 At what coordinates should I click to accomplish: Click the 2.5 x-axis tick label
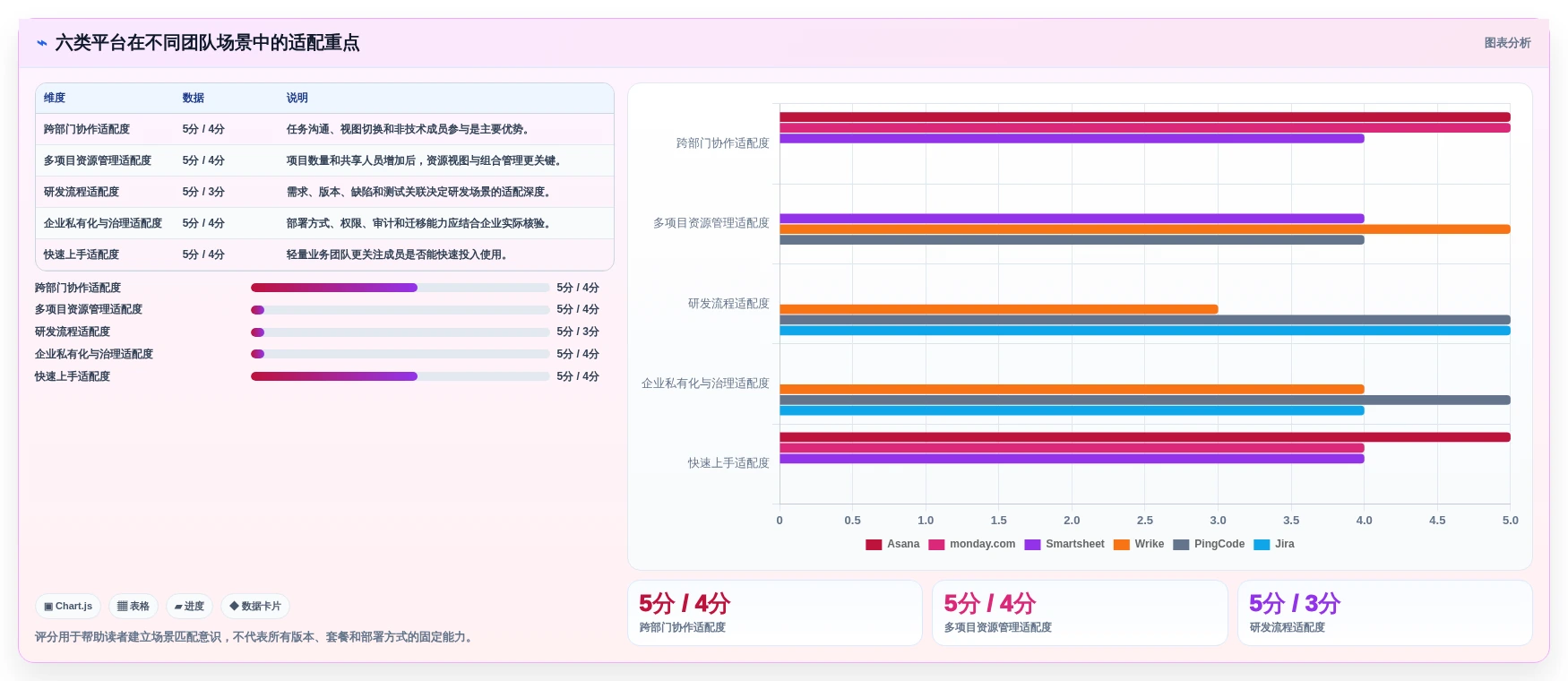[x=1144, y=521]
